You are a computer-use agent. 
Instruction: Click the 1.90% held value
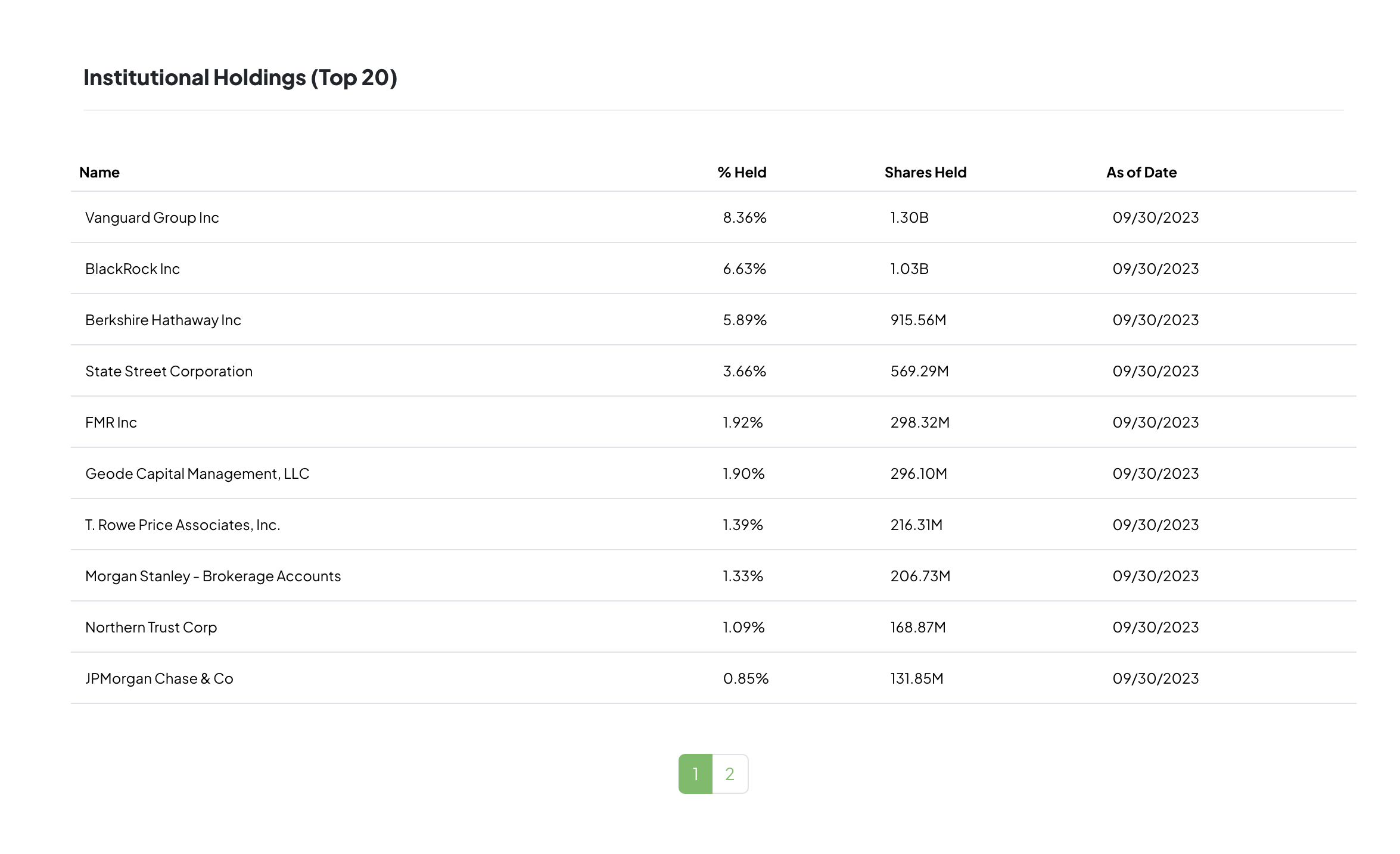[x=743, y=473]
